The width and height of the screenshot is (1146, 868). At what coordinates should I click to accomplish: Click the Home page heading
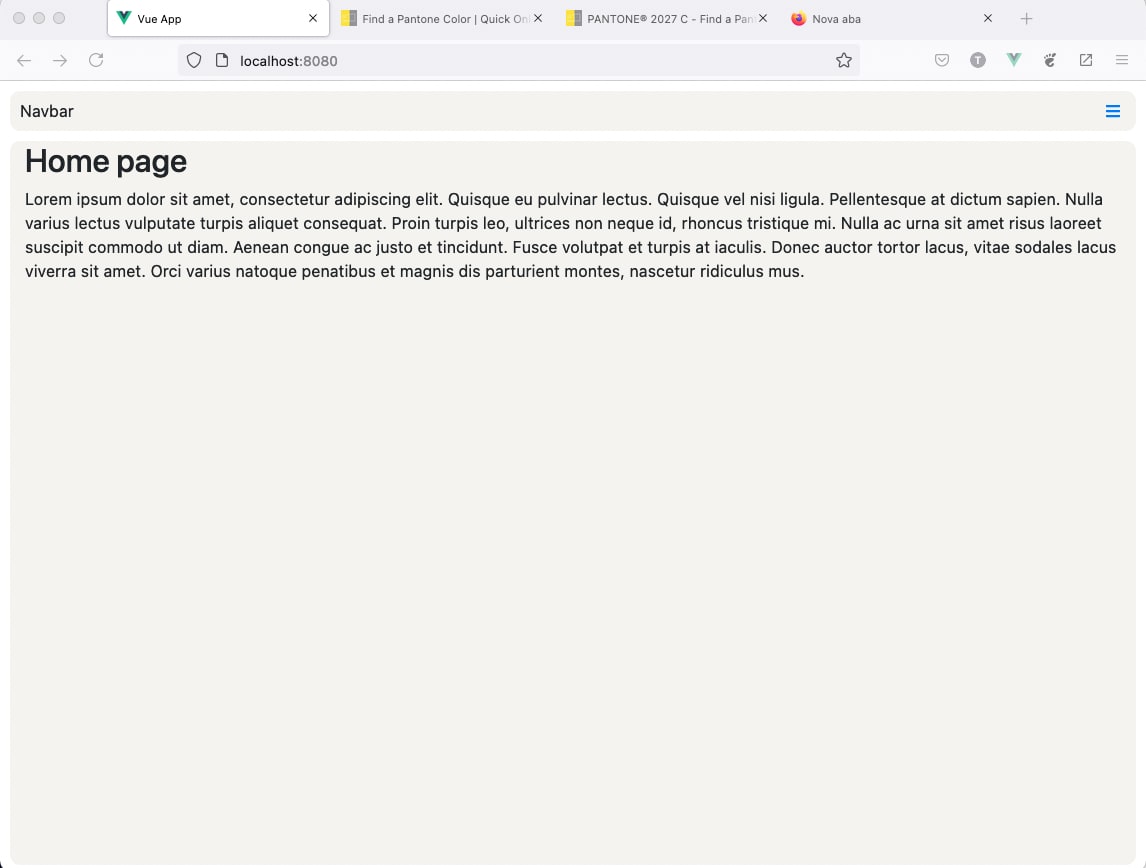pos(105,161)
